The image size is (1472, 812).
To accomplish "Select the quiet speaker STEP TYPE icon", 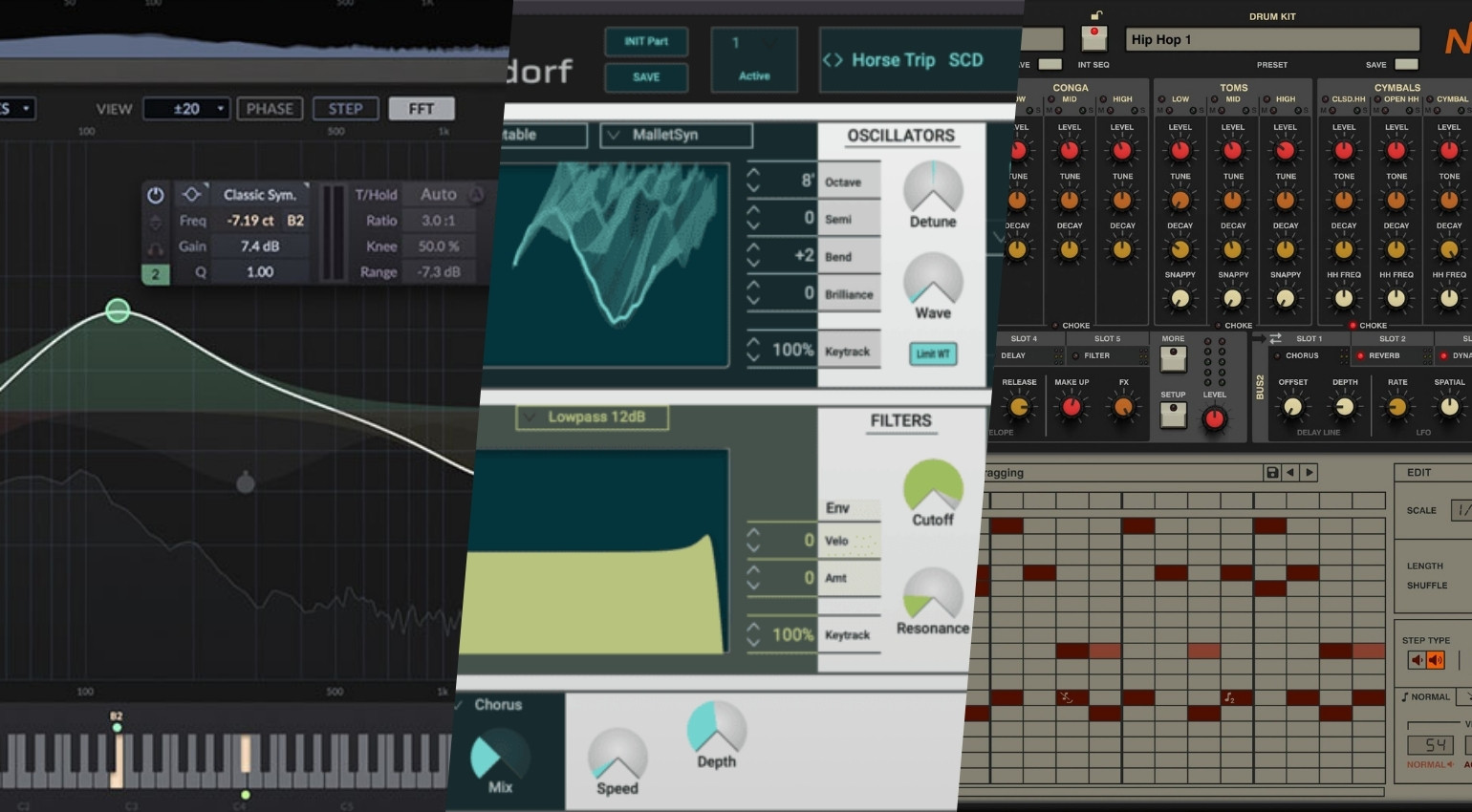I will (x=1416, y=660).
